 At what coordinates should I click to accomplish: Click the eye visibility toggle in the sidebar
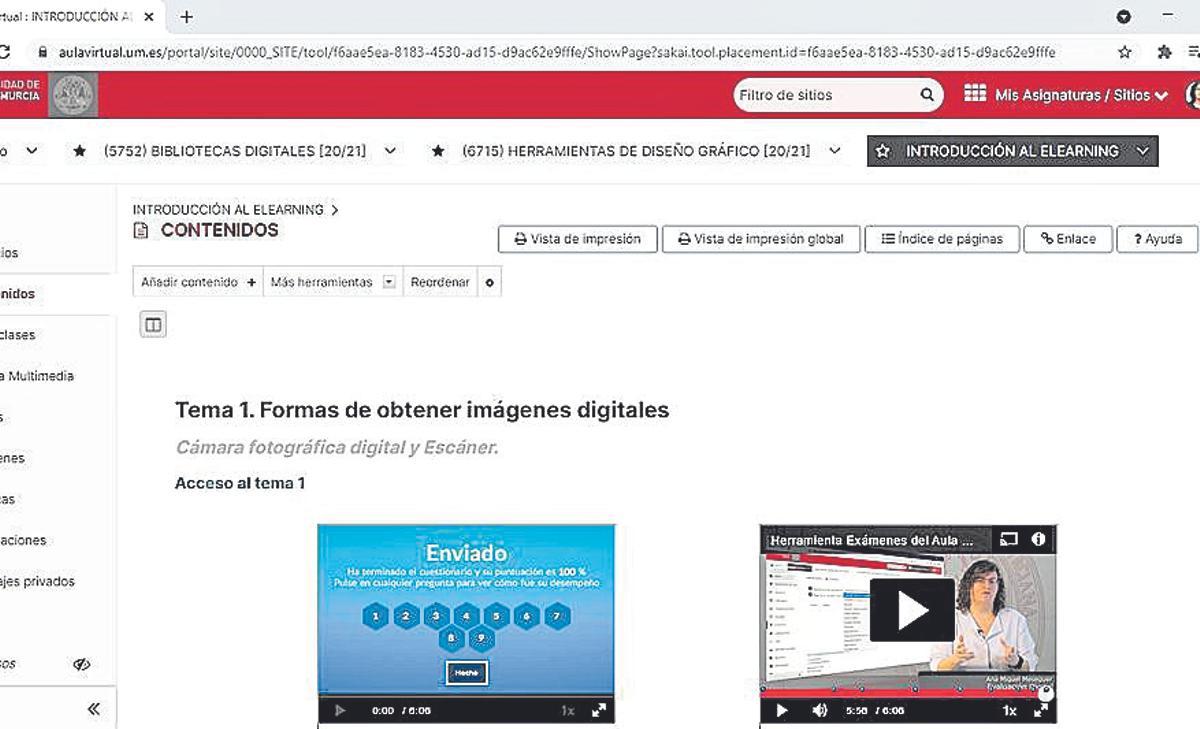pos(82,663)
